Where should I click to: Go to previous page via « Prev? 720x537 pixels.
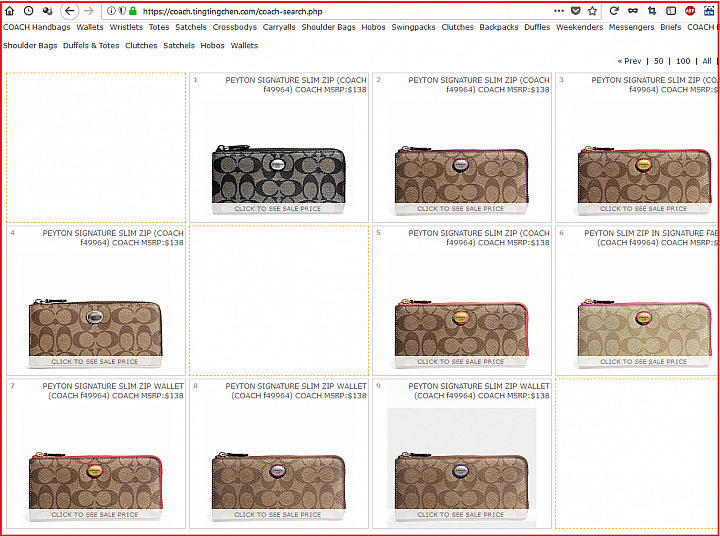click(629, 61)
